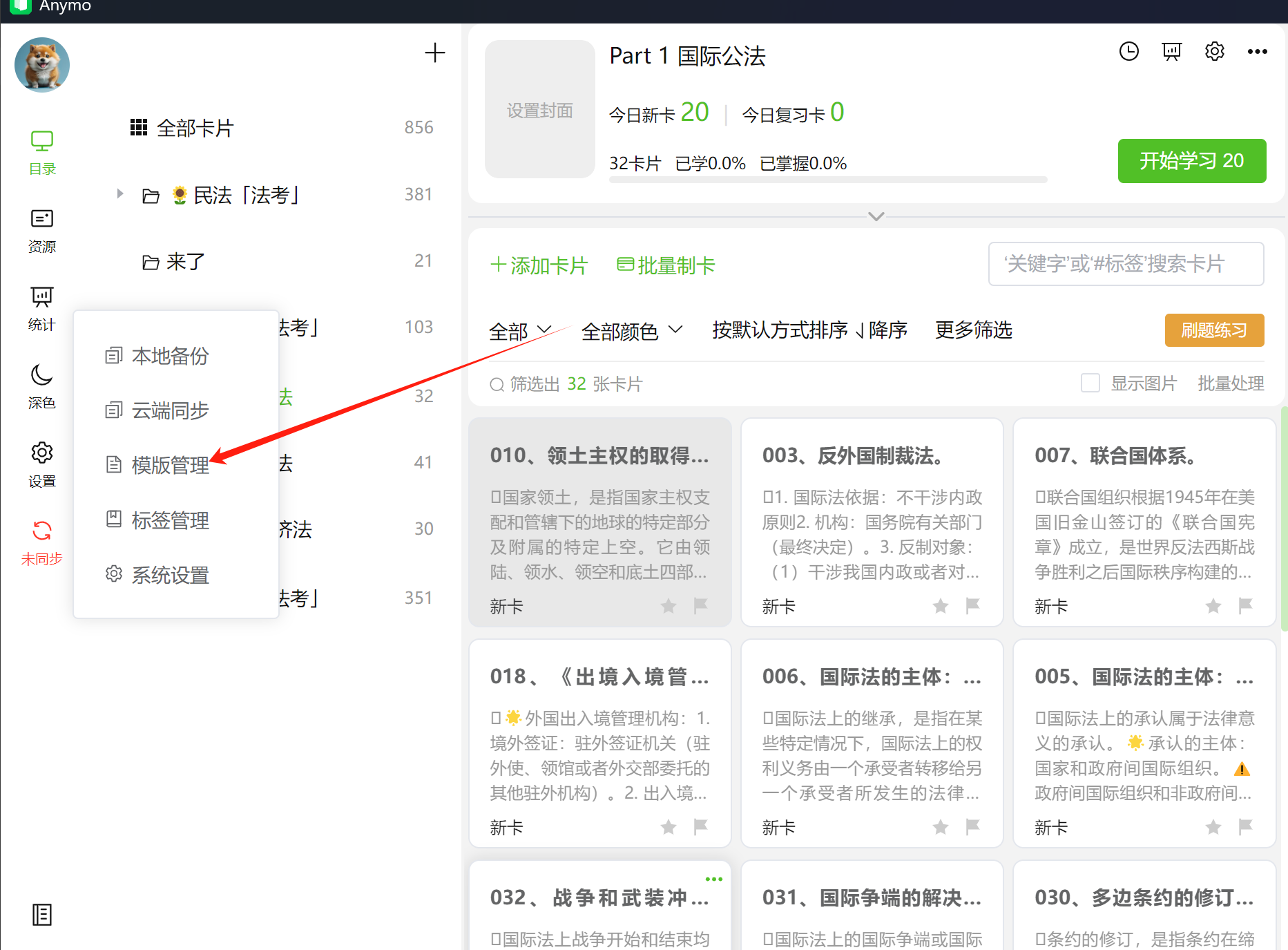Viewport: 1288px width, 950px height.
Task: Star the card 006、国际法的主体
Action: (x=941, y=827)
